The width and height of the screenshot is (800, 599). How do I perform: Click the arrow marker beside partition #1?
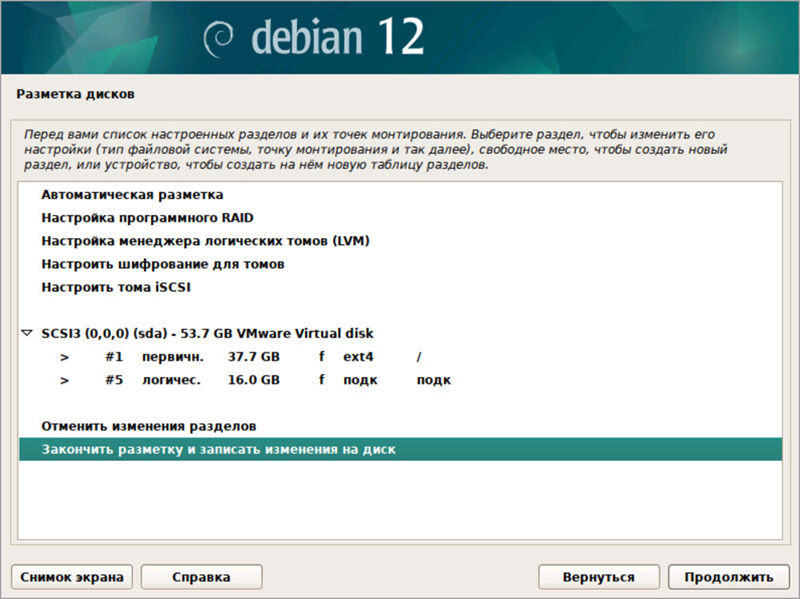(x=64, y=357)
